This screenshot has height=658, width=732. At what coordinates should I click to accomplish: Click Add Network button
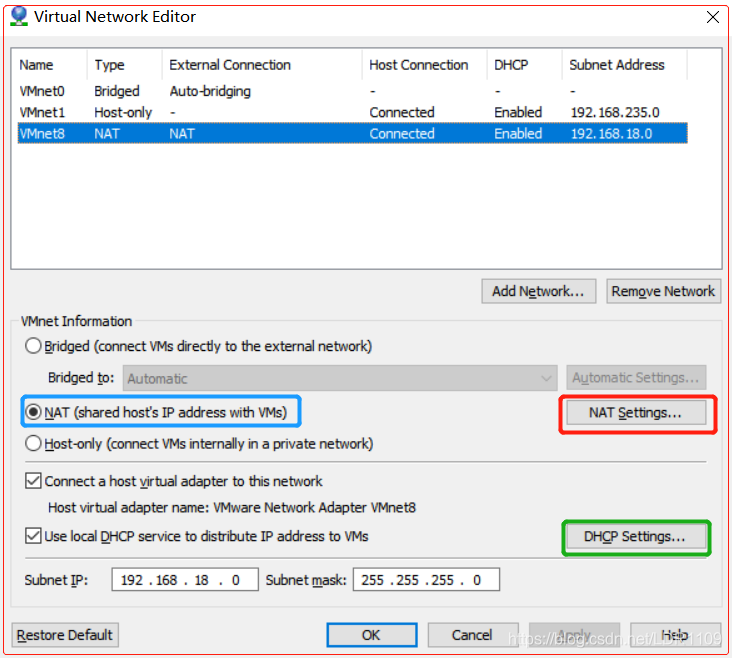539,291
